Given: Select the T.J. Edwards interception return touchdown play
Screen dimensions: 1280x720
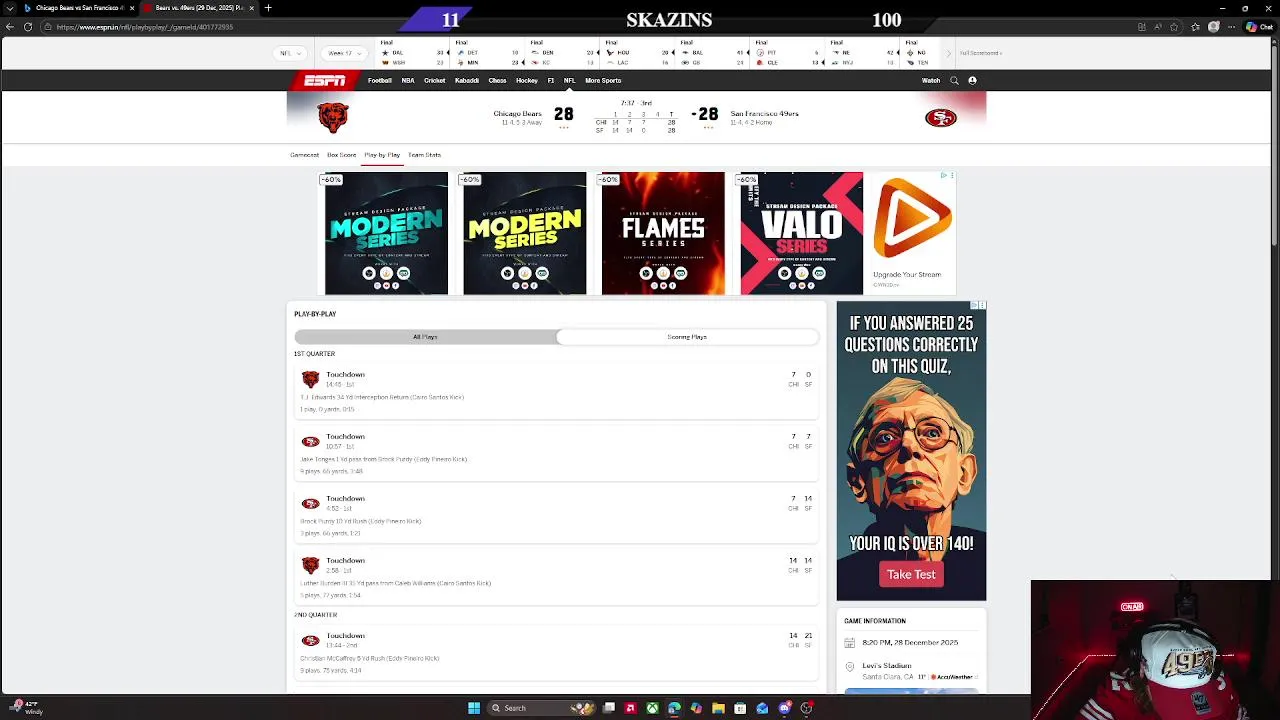Looking at the screenshot, I should click(x=556, y=391).
